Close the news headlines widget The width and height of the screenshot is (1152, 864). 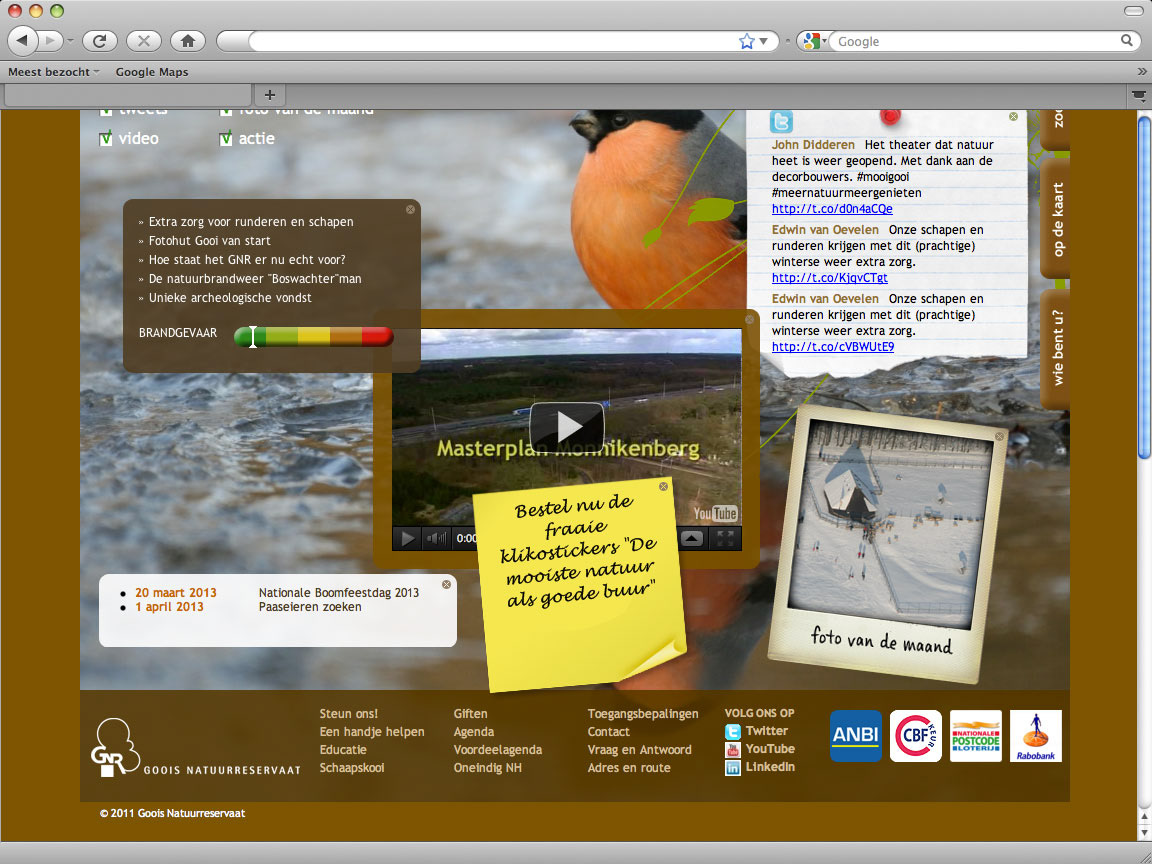pyautogui.click(x=410, y=209)
